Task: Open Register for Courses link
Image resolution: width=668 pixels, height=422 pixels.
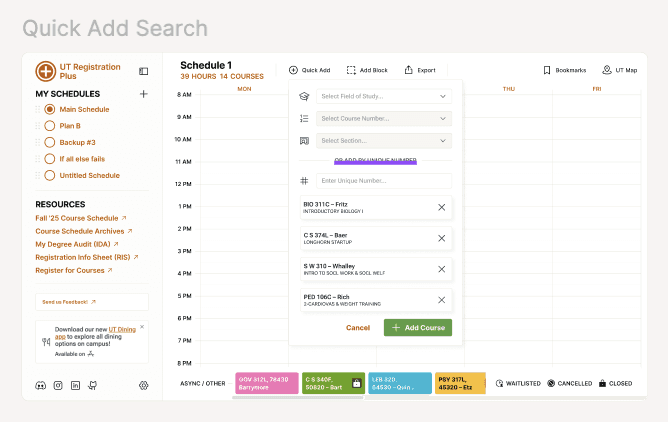Action: tap(74, 270)
